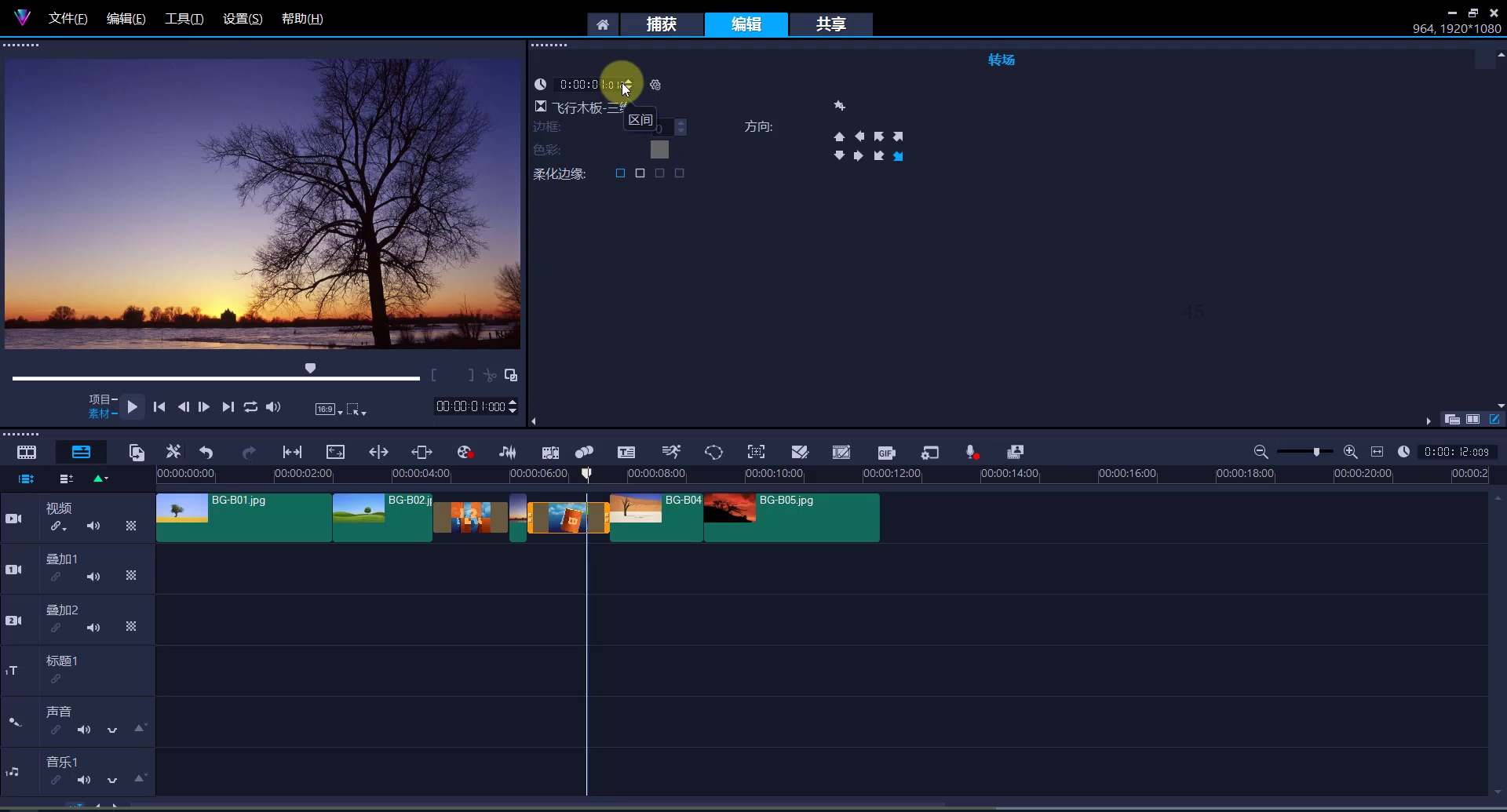This screenshot has width=1507, height=812.
Task: Click the slip tool icon
Action: point(292,452)
